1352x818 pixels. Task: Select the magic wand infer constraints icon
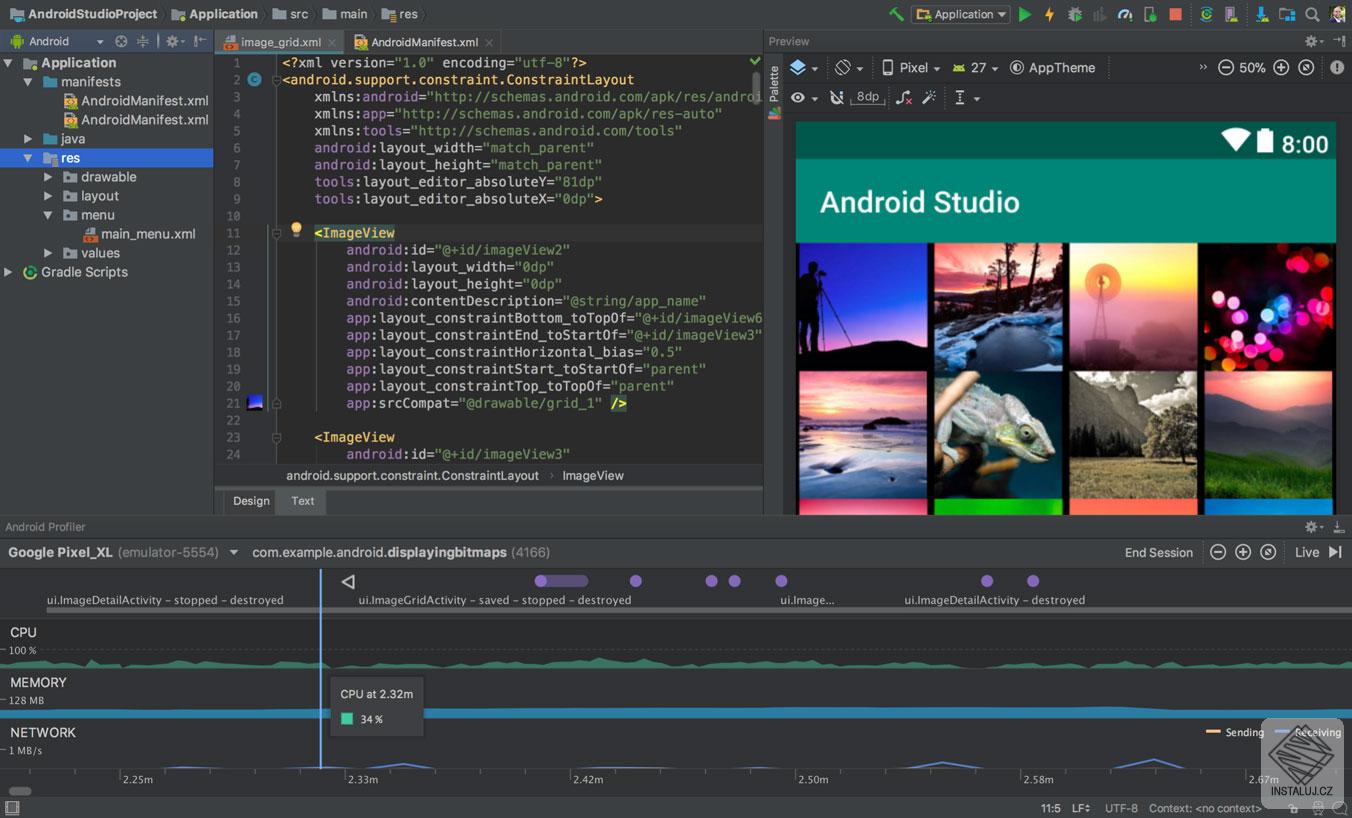[929, 97]
